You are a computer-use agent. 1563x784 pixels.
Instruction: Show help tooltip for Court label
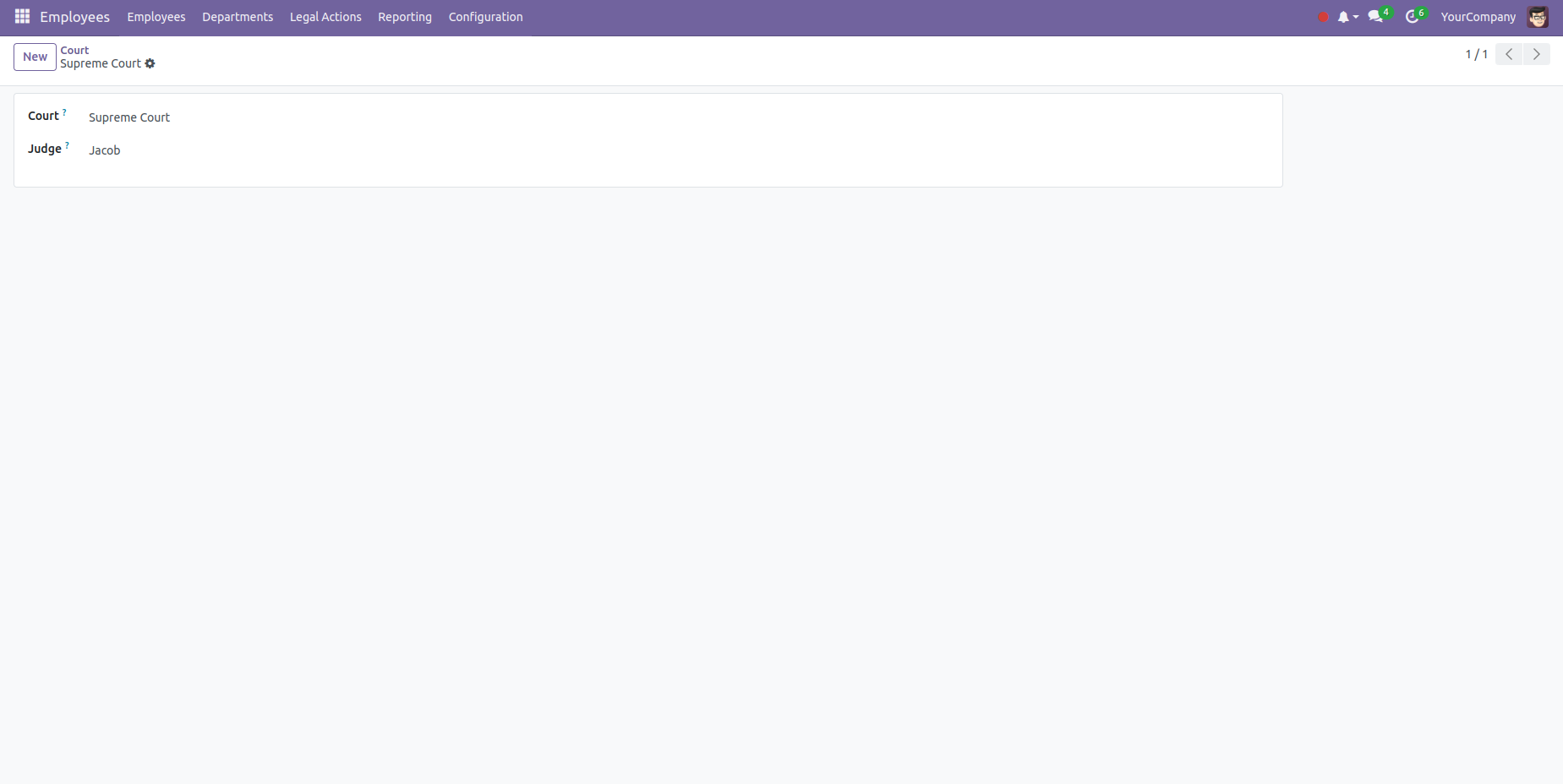click(64, 112)
